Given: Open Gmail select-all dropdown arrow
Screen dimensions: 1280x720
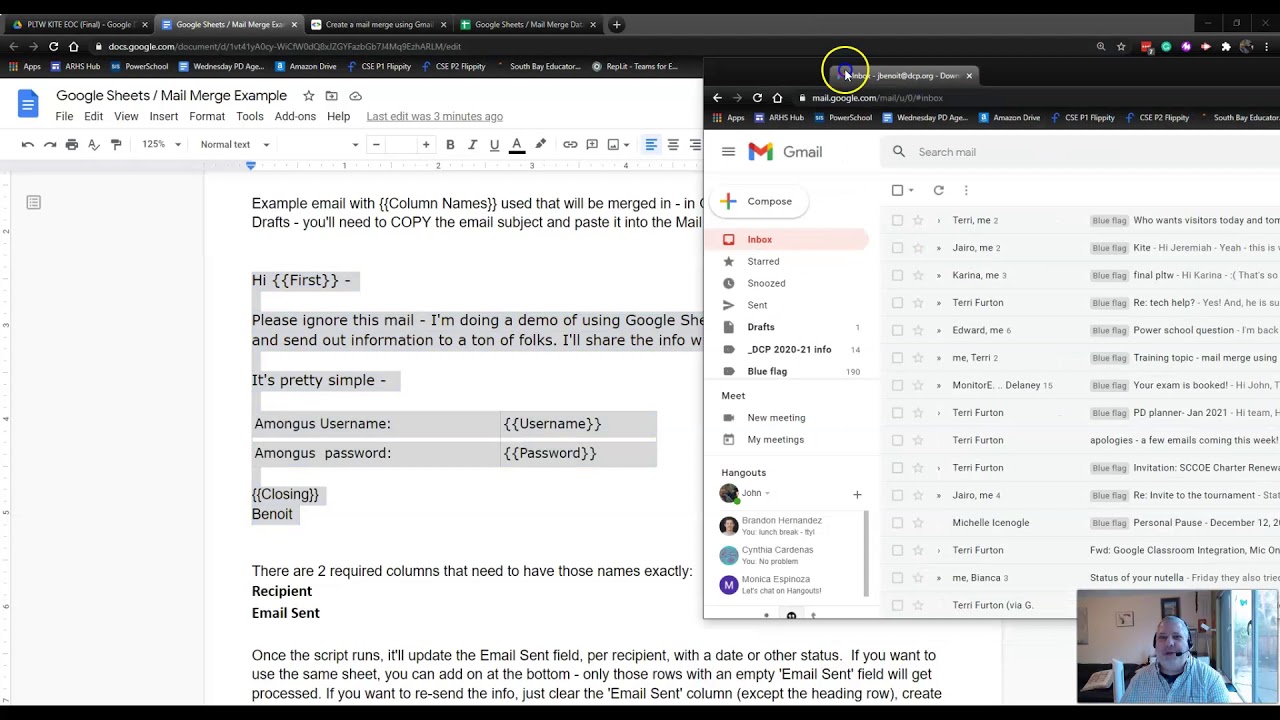Looking at the screenshot, I should [911, 190].
